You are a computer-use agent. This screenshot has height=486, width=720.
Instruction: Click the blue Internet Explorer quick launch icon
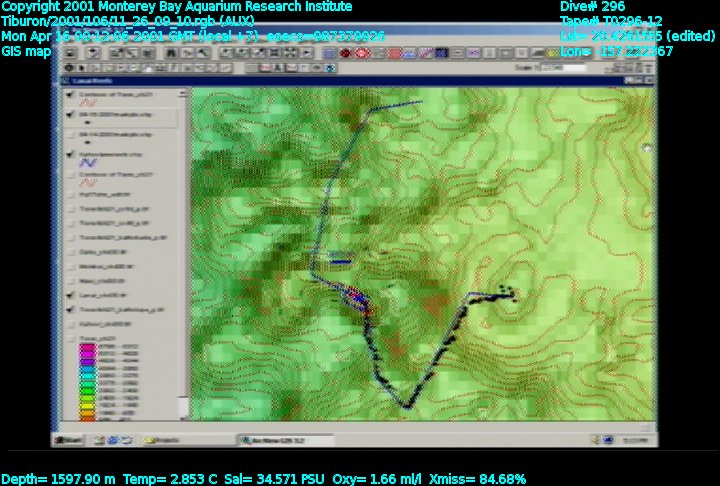(113, 440)
